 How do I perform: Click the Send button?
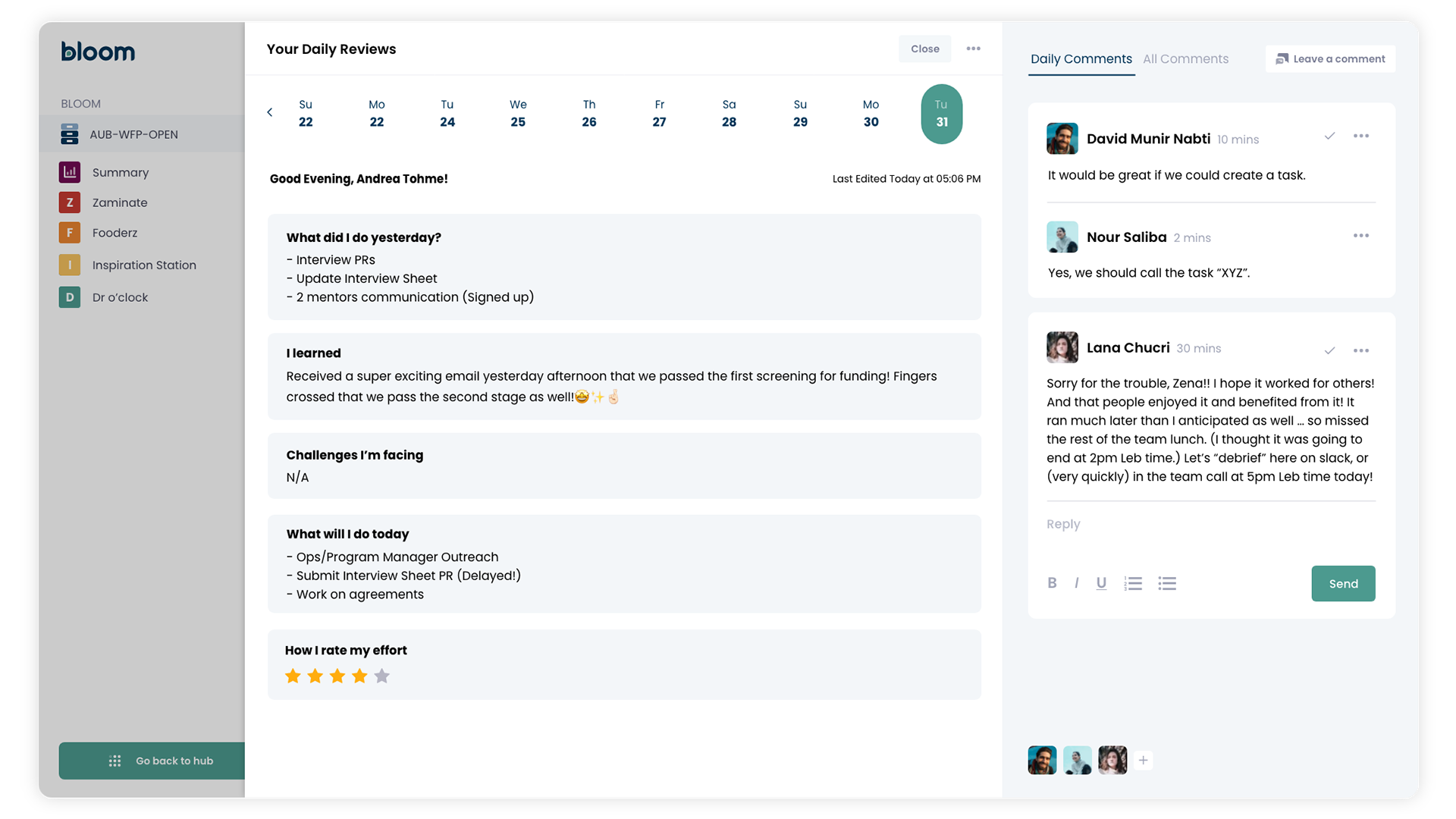coord(1343,583)
